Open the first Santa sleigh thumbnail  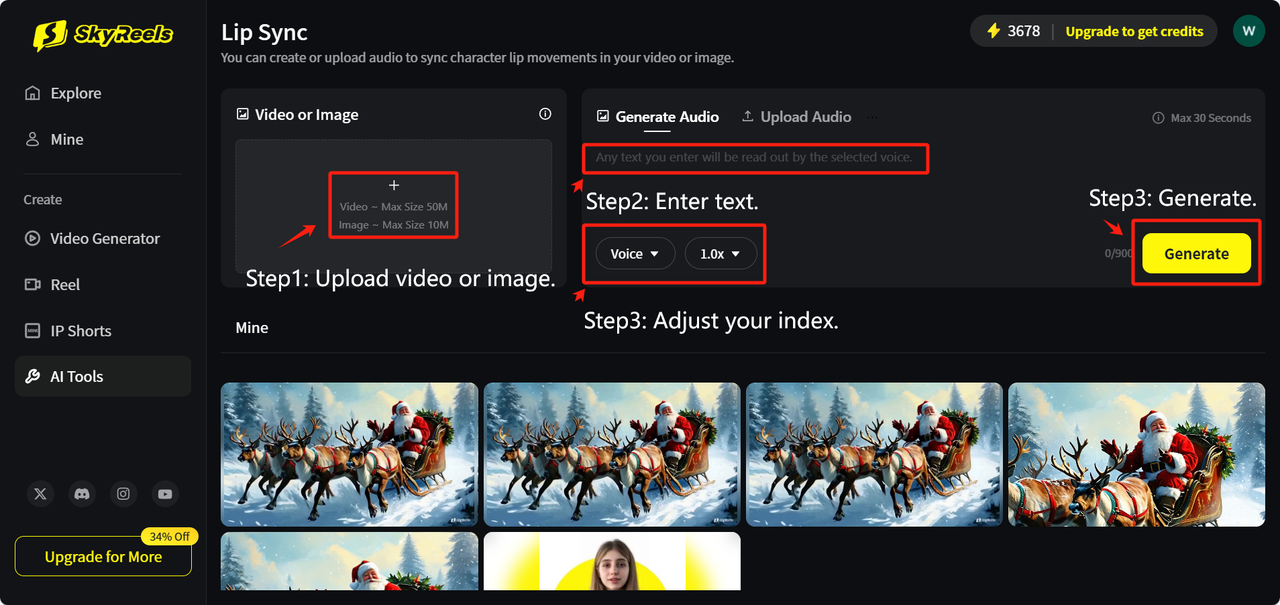(x=349, y=454)
